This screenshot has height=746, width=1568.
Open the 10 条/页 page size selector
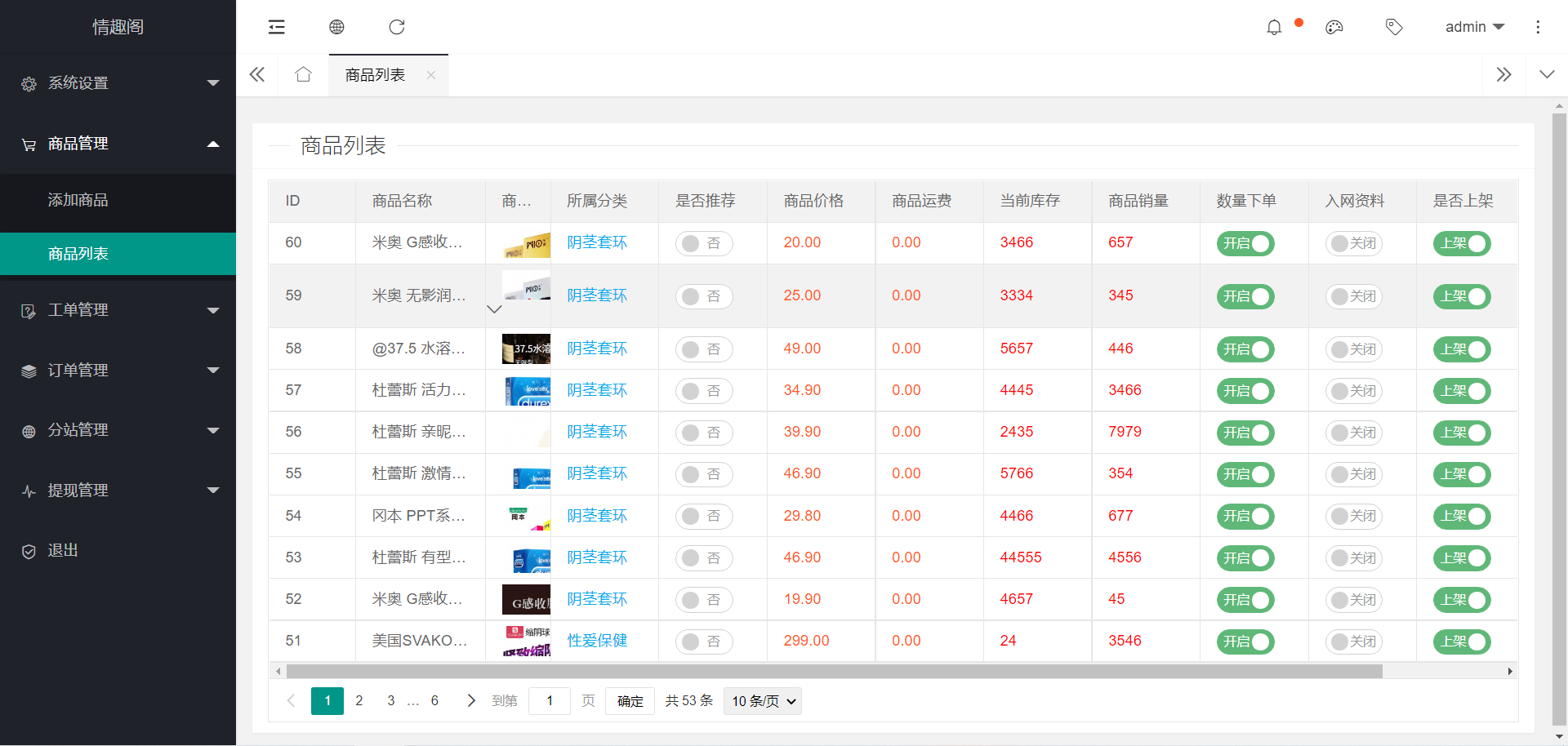point(762,701)
